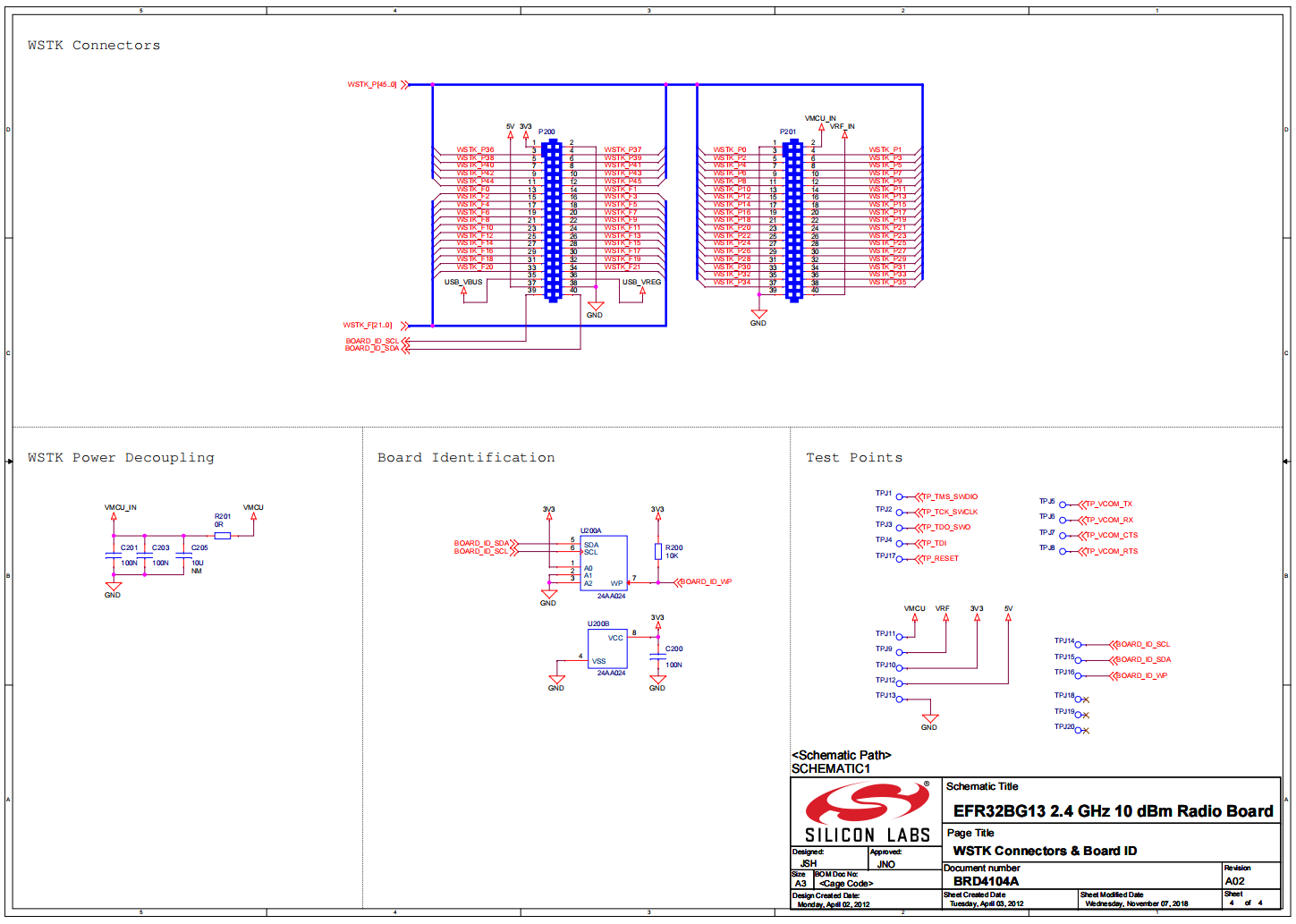
Task: Click the Silicon Labs logo
Action: coord(866,812)
